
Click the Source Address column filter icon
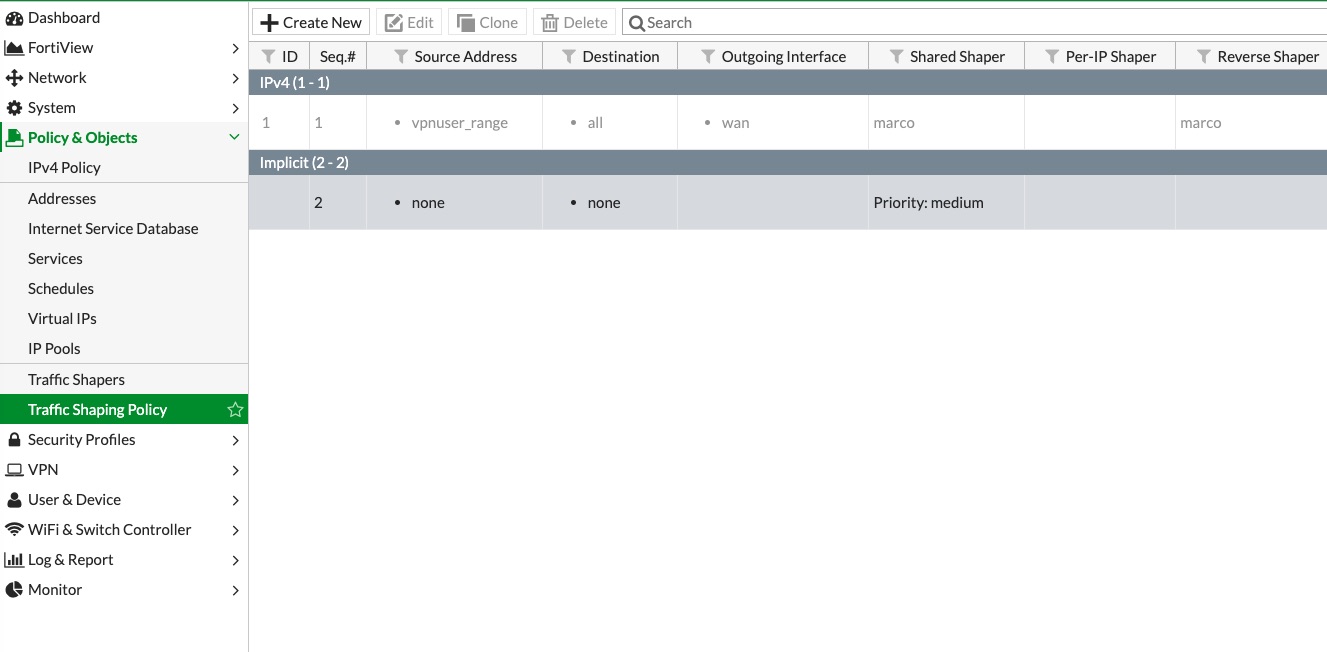coord(401,57)
